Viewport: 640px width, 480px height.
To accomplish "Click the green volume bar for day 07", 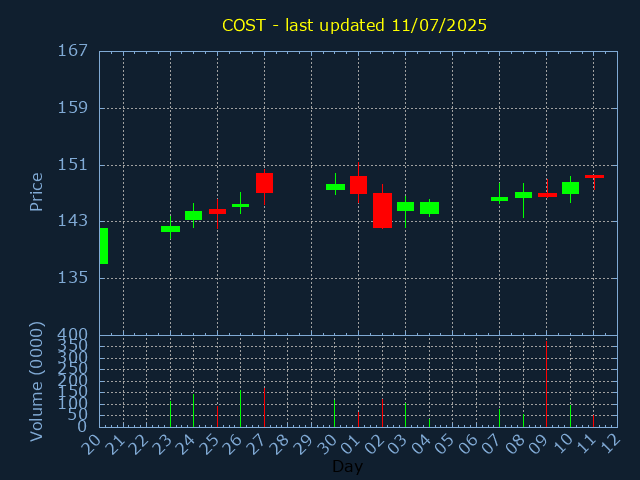I will pyautogui.click(x=499, y=418).
